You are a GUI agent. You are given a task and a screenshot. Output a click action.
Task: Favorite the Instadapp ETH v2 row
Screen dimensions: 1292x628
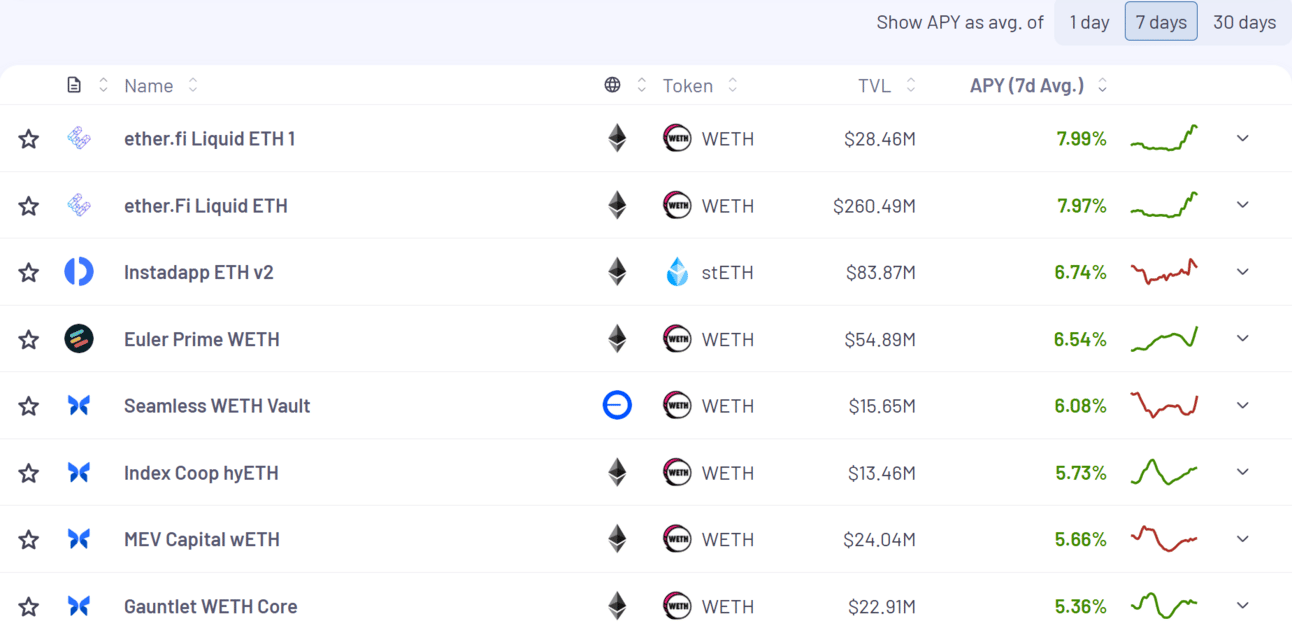click(x=29, y=272)
